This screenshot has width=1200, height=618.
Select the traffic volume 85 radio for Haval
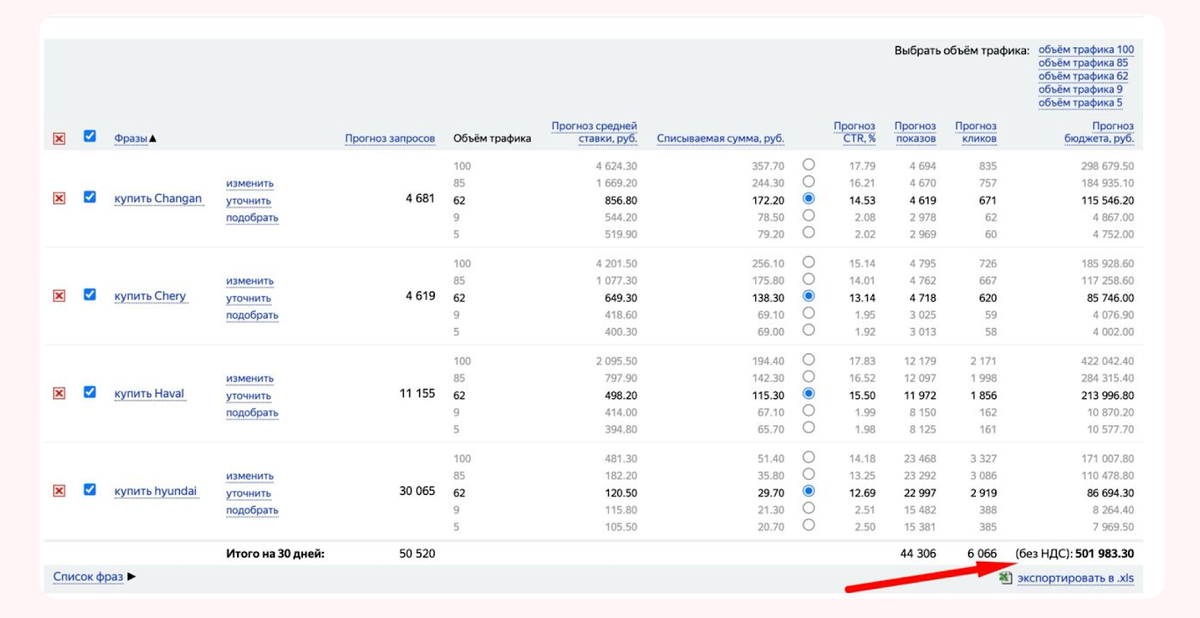(808, 376)
